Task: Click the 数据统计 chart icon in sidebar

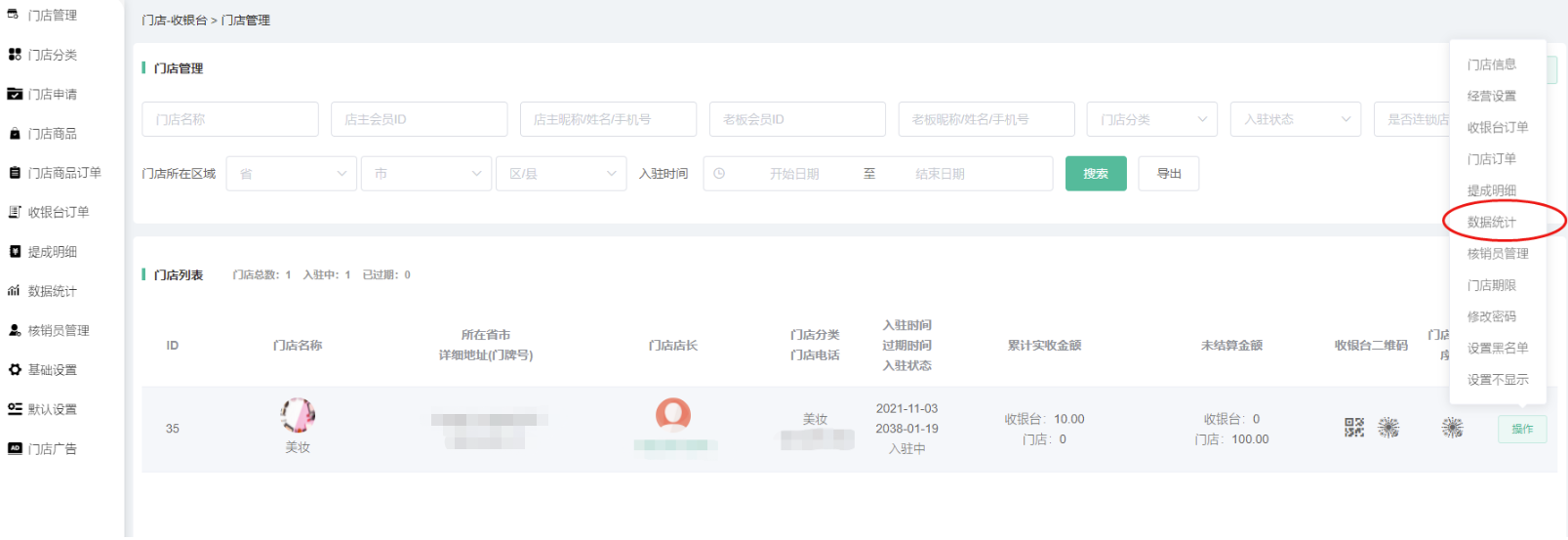Action: pos(15,291)
